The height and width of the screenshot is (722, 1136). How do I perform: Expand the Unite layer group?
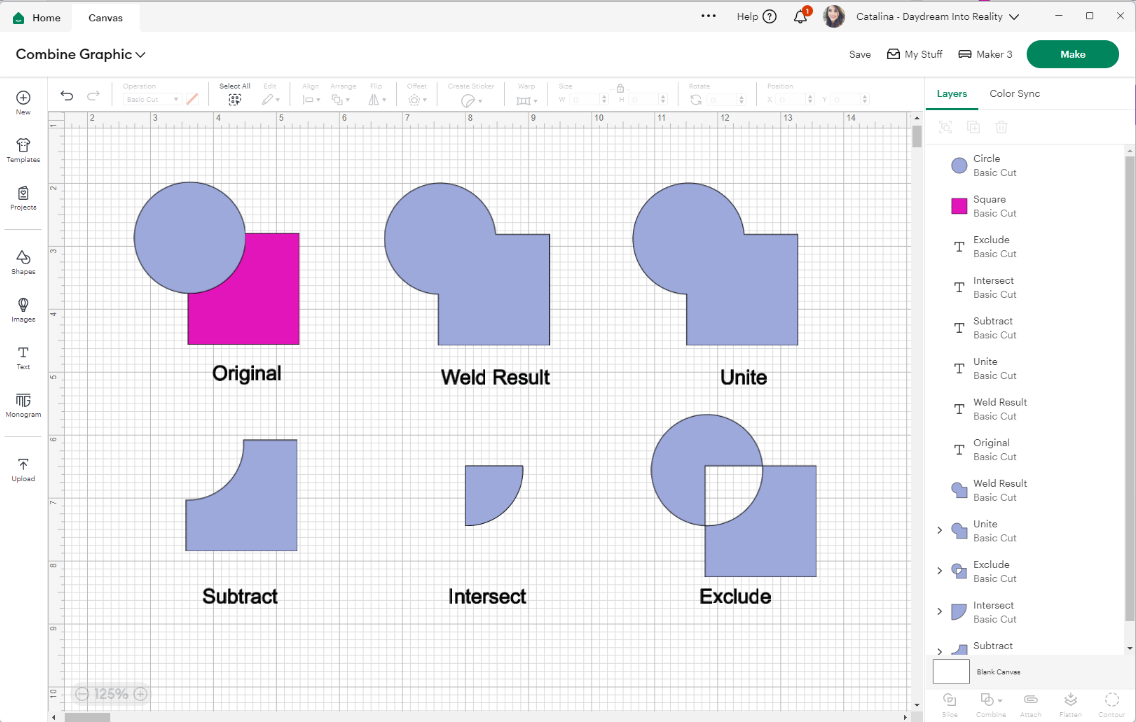point(940,530)
